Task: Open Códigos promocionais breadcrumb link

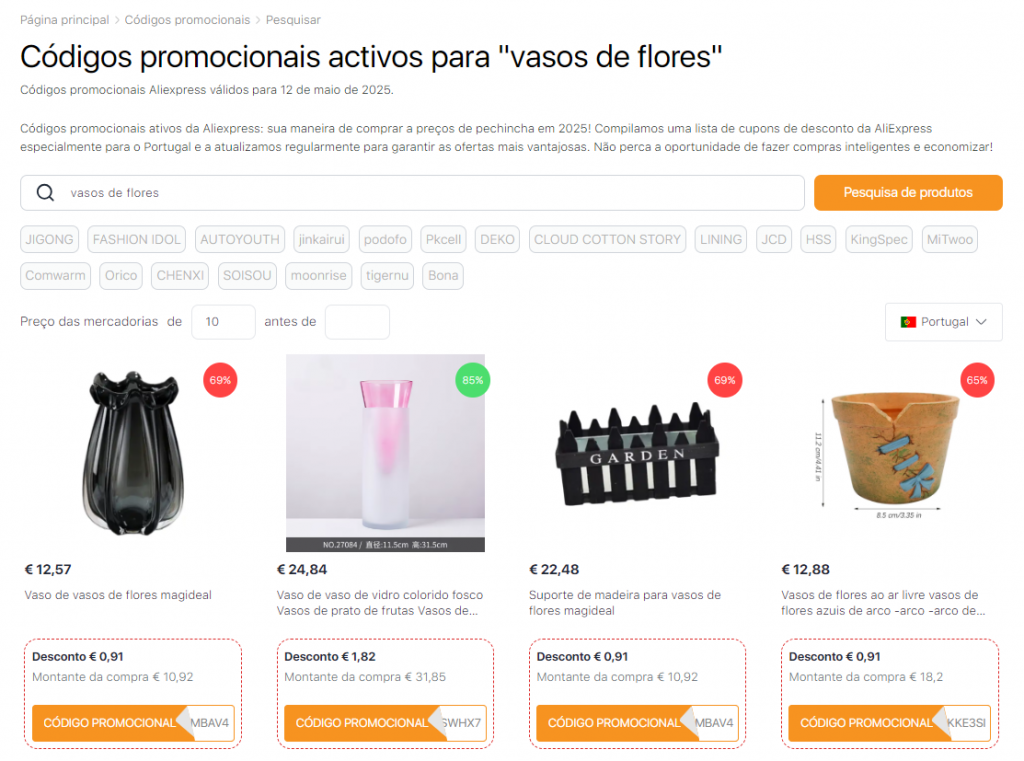Action: click(187, 20)
